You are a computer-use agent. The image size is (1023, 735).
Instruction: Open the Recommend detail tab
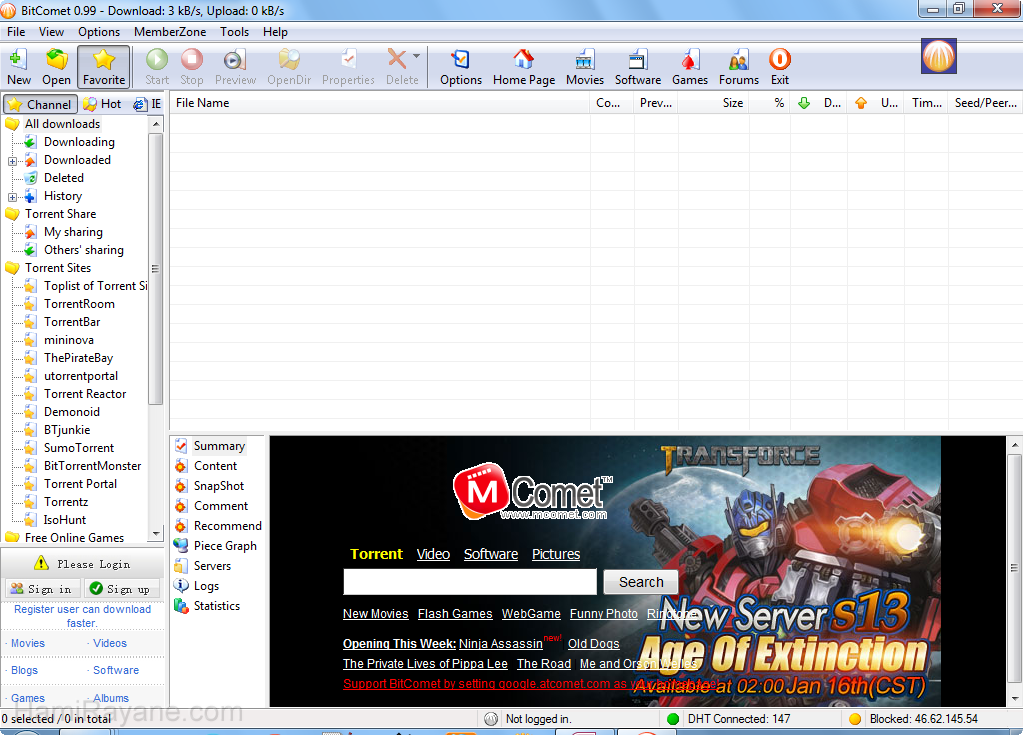[x=227, y=526]
